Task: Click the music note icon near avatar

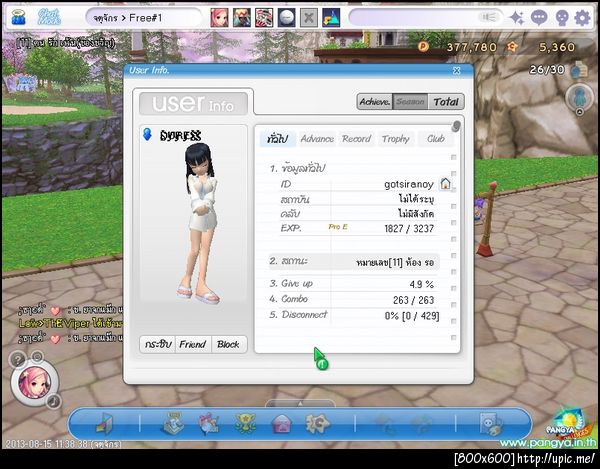Action: [54, 401]
